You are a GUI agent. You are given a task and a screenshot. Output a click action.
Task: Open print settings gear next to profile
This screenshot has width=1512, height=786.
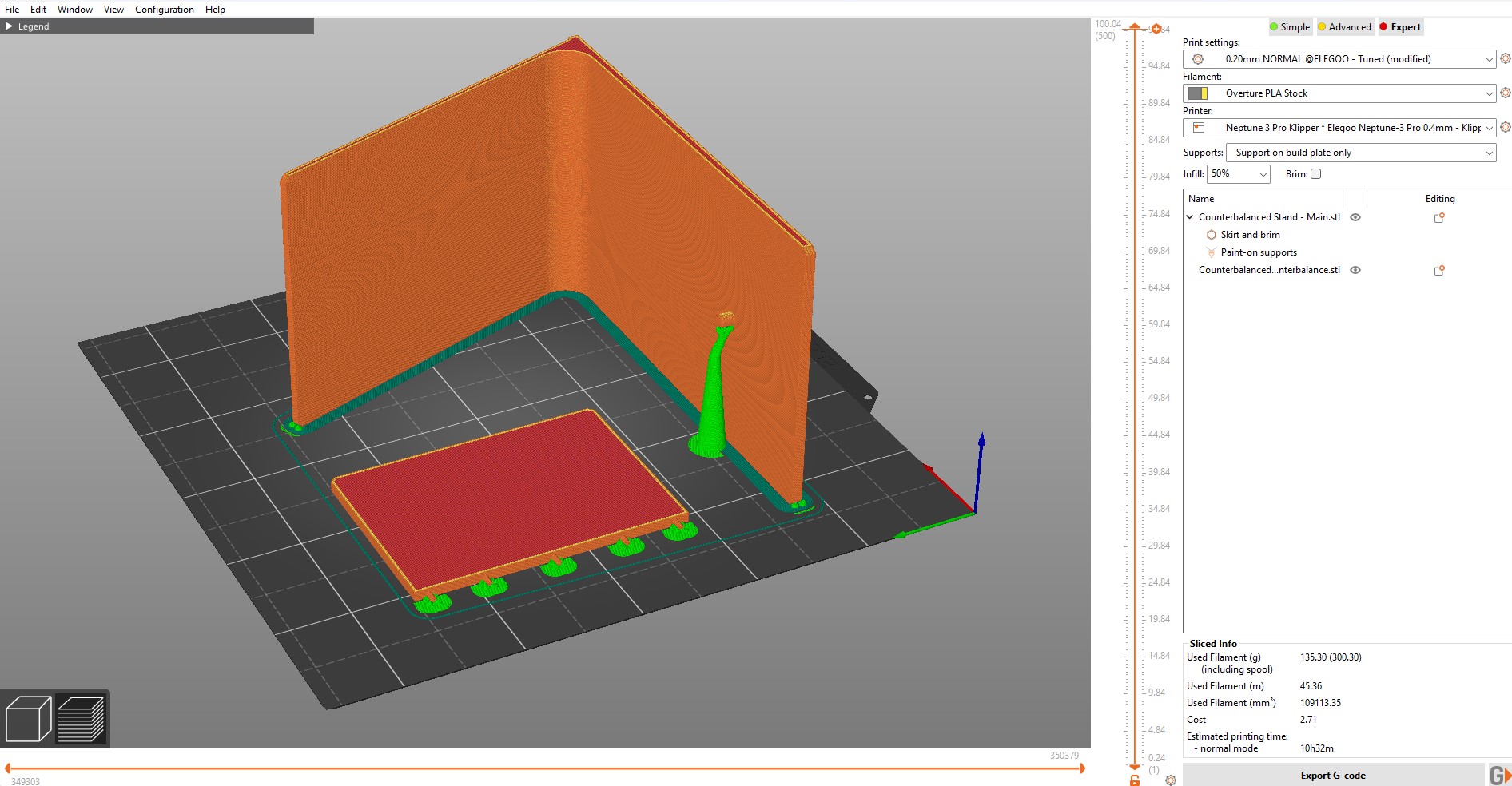click(1505, 59)
